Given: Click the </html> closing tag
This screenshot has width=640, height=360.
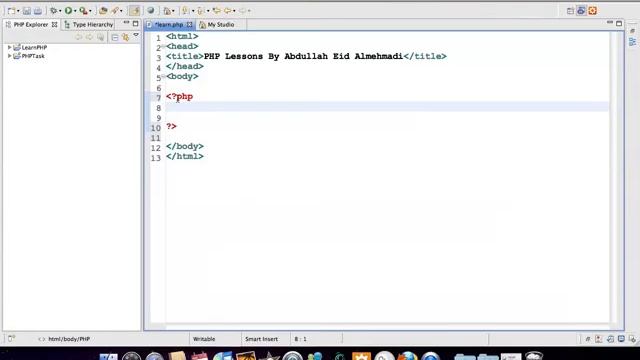Looking at the screenshot, I should pos(184,156).
